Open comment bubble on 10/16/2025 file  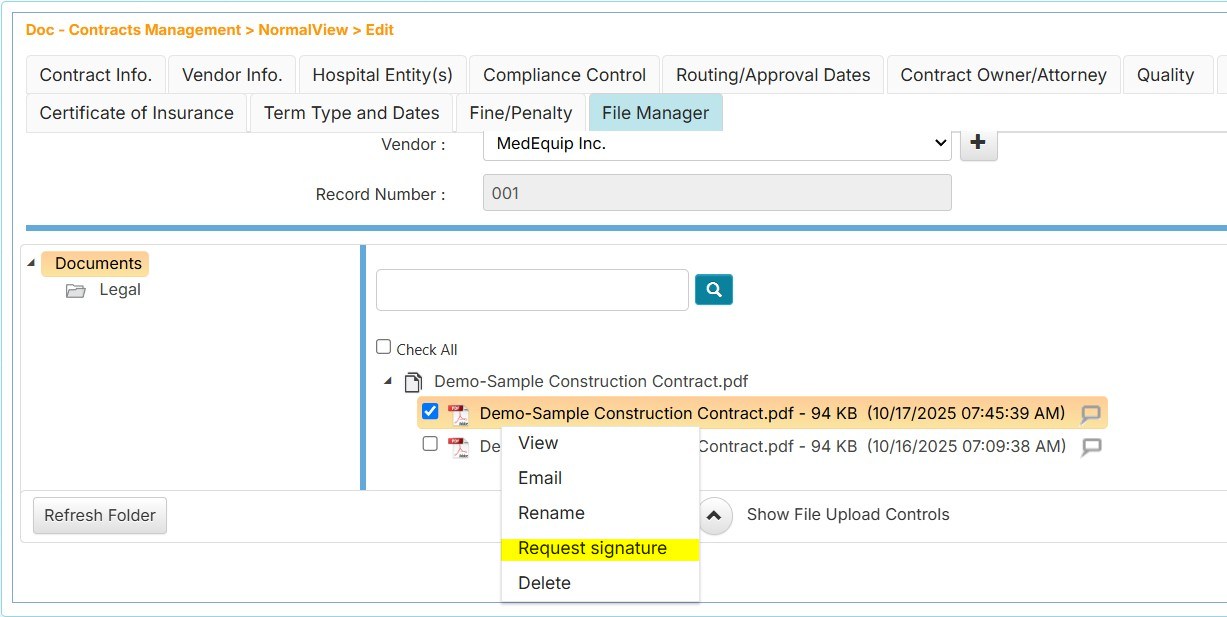pos(1092,447)
